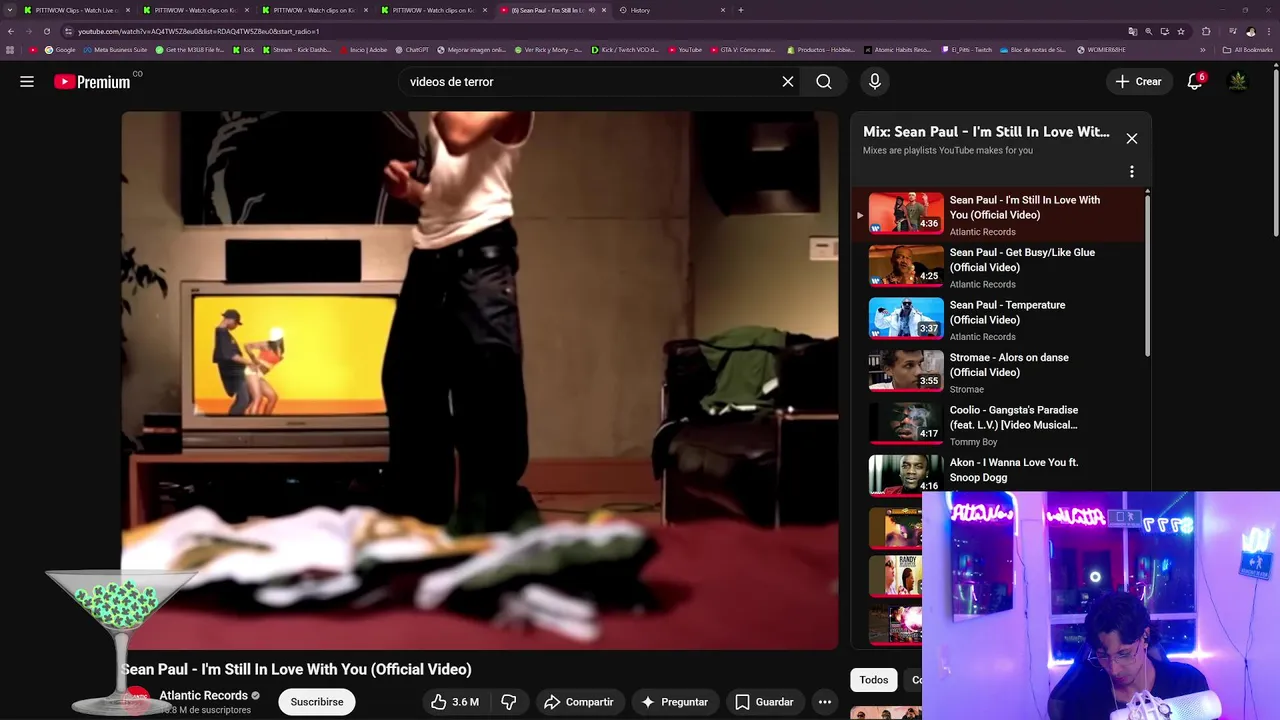Open the Atomic Habits bookmark
1280x720 pixels.
pyautogui.click(x=897, y=50)
